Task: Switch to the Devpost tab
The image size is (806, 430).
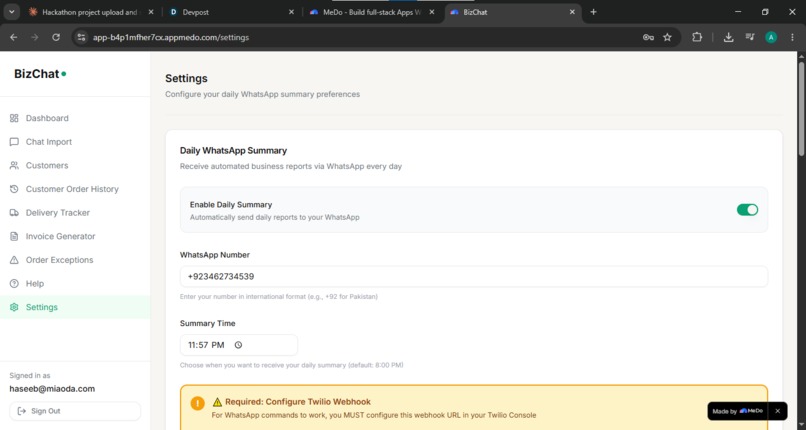Action: 229,12
